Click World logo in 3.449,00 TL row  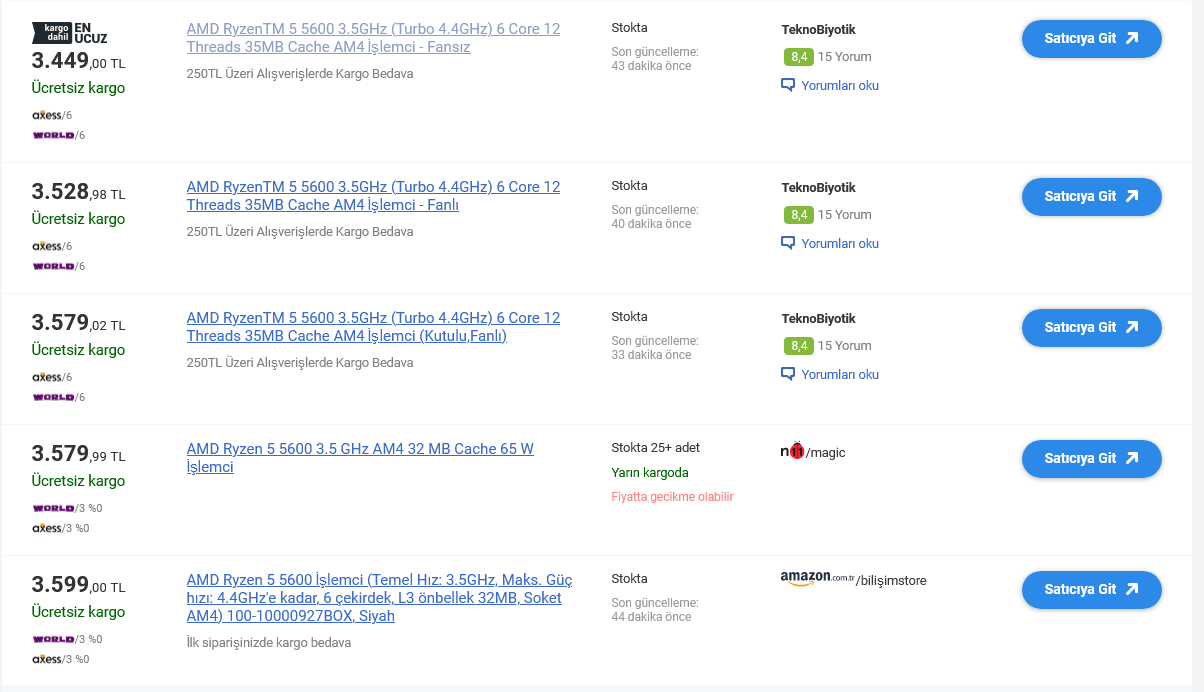point(53,135)
